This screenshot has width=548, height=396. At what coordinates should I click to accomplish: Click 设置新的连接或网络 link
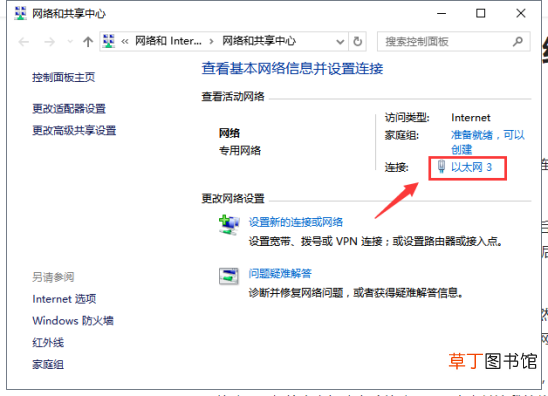tap(296, 222)
